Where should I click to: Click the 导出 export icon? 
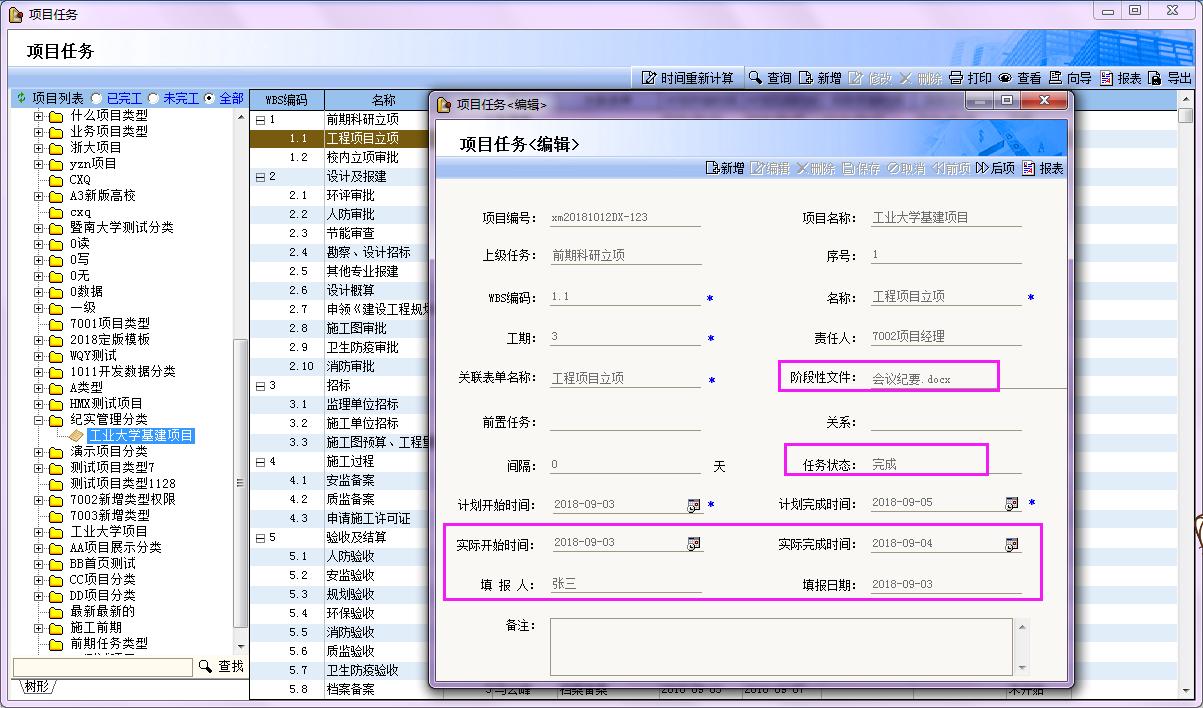[x=1155, y=78]
